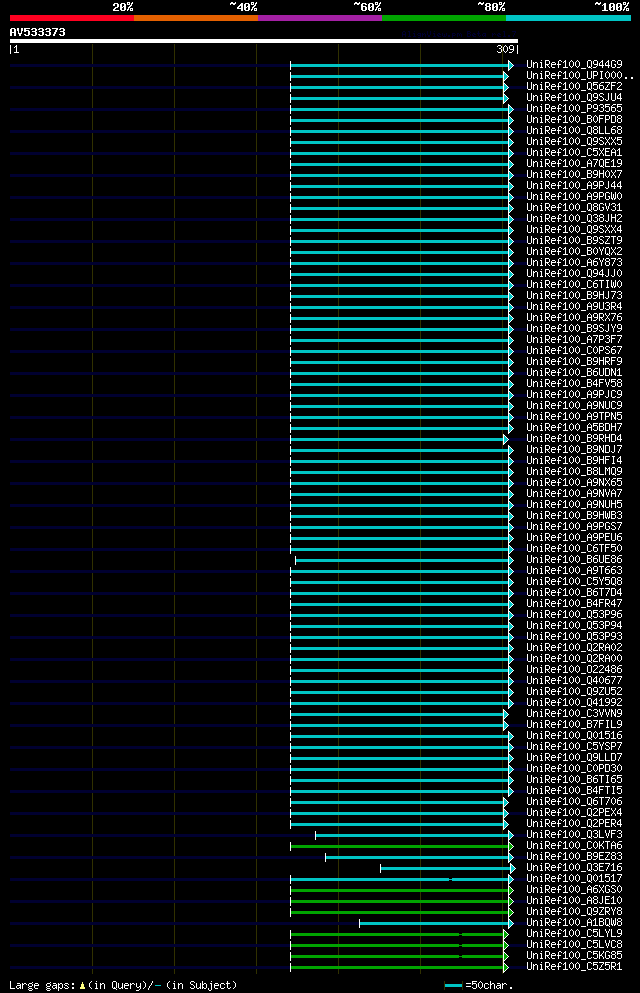The width and height of the screenshot is (640, 993).
Task: Open hit UniRef100_Q8LL68
Action: (x=574, y=130)
